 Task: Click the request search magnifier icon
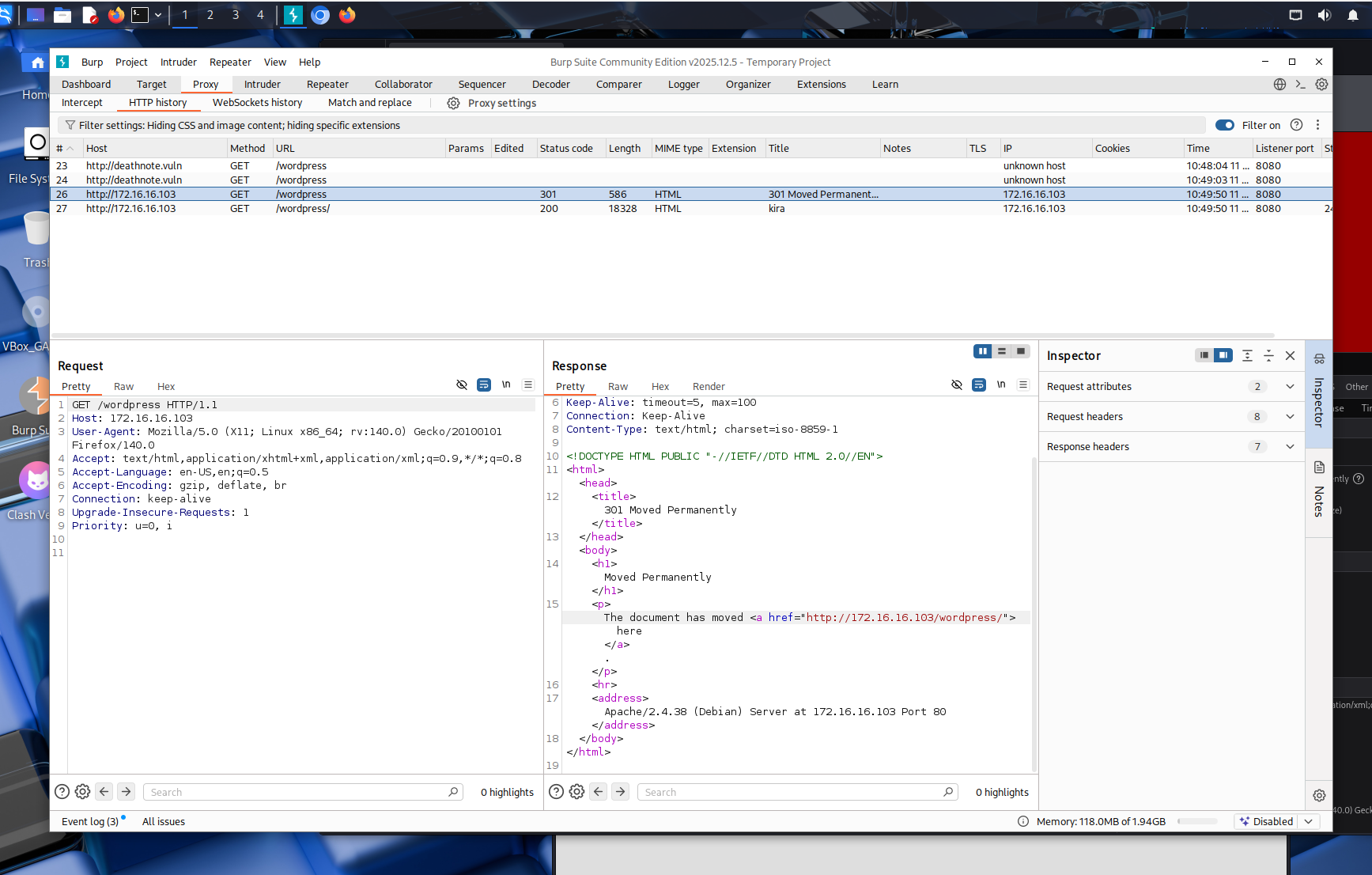453,792
